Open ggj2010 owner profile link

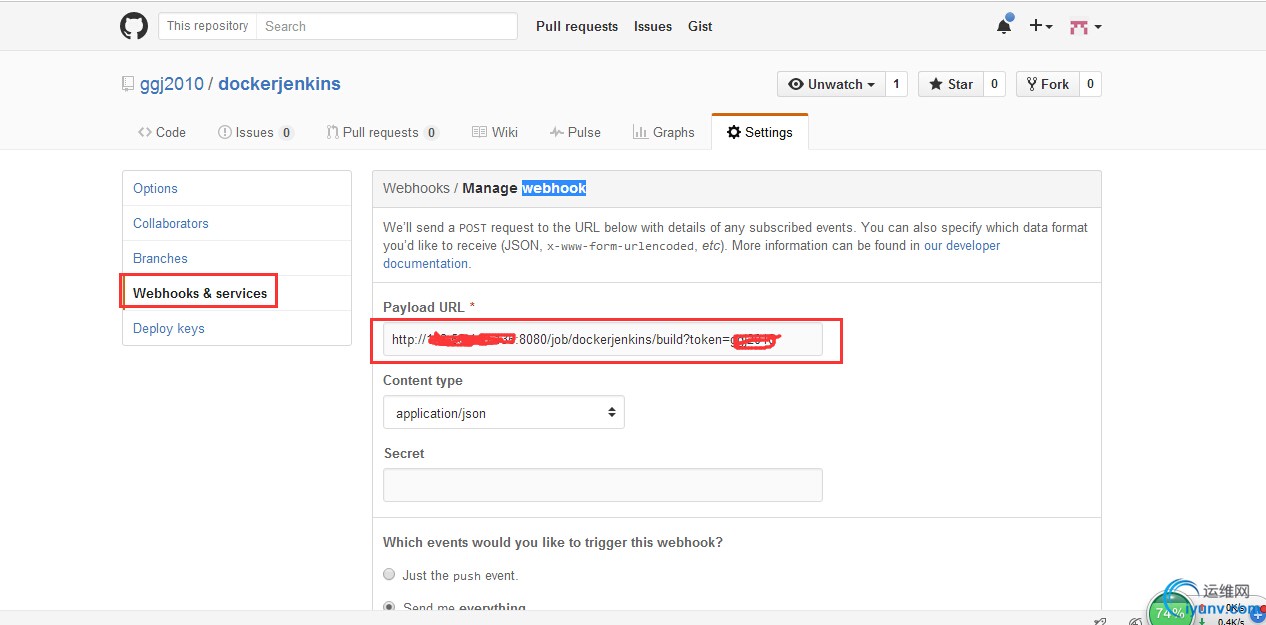tap(171, 84)
